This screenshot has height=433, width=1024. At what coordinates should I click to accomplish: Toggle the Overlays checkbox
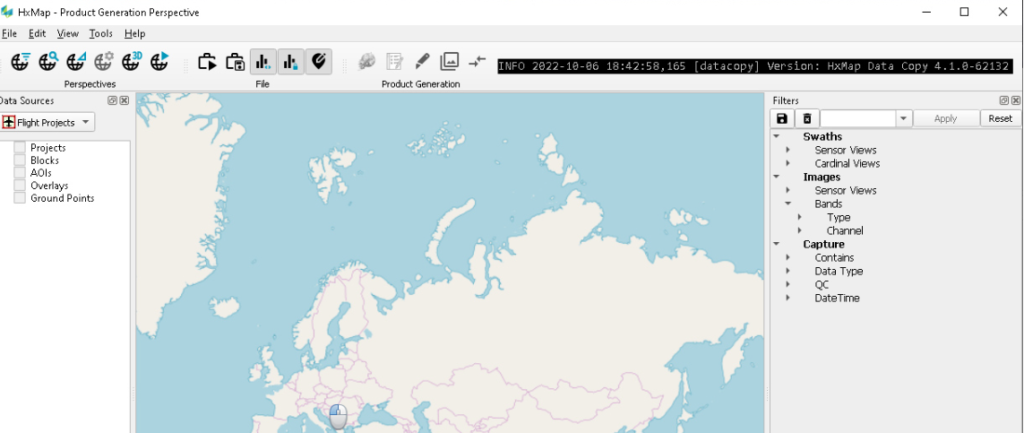coord(20,185)
